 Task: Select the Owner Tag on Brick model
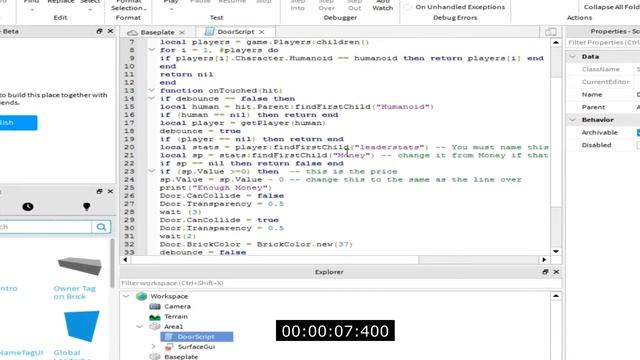(x=80, y=266)
